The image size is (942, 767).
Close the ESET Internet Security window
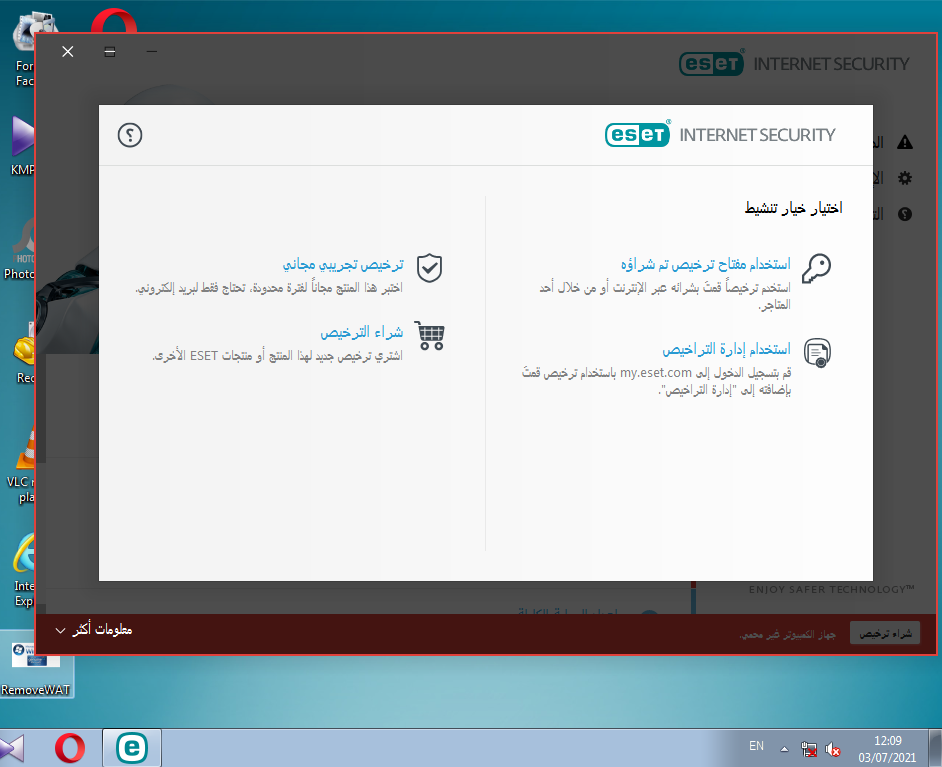pyautogui.click(x=68, y=52)
